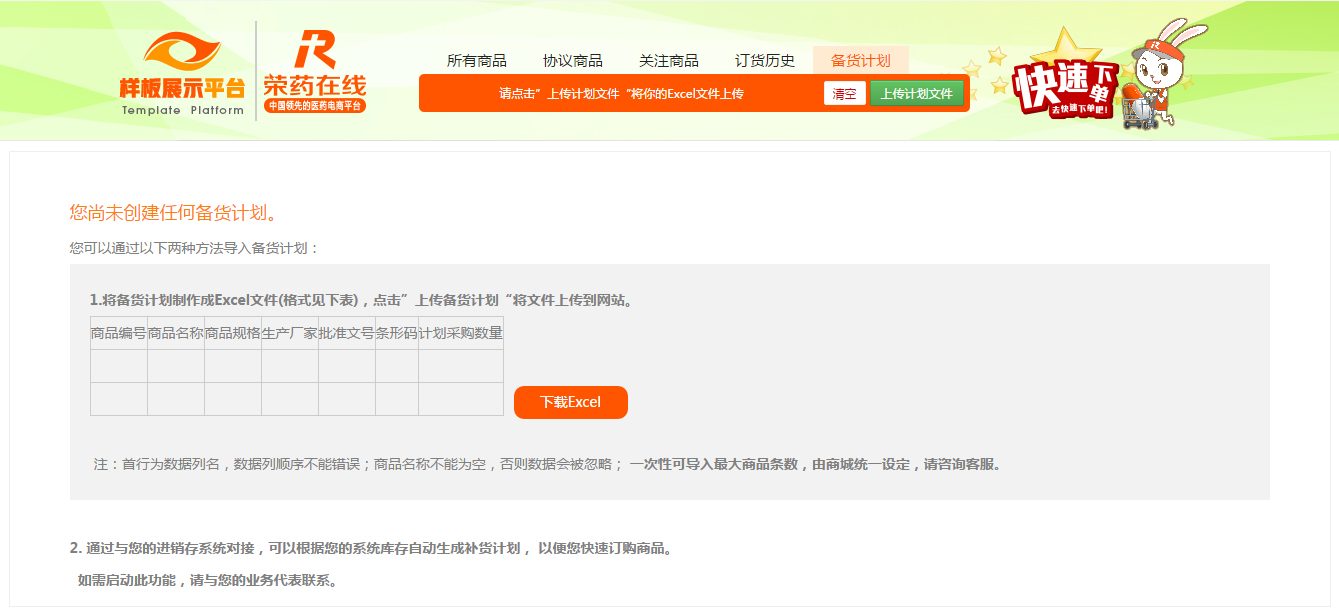Select the 商品规格 column header
The height and width of the screenshot is (613, 1339).
(233, 333)
